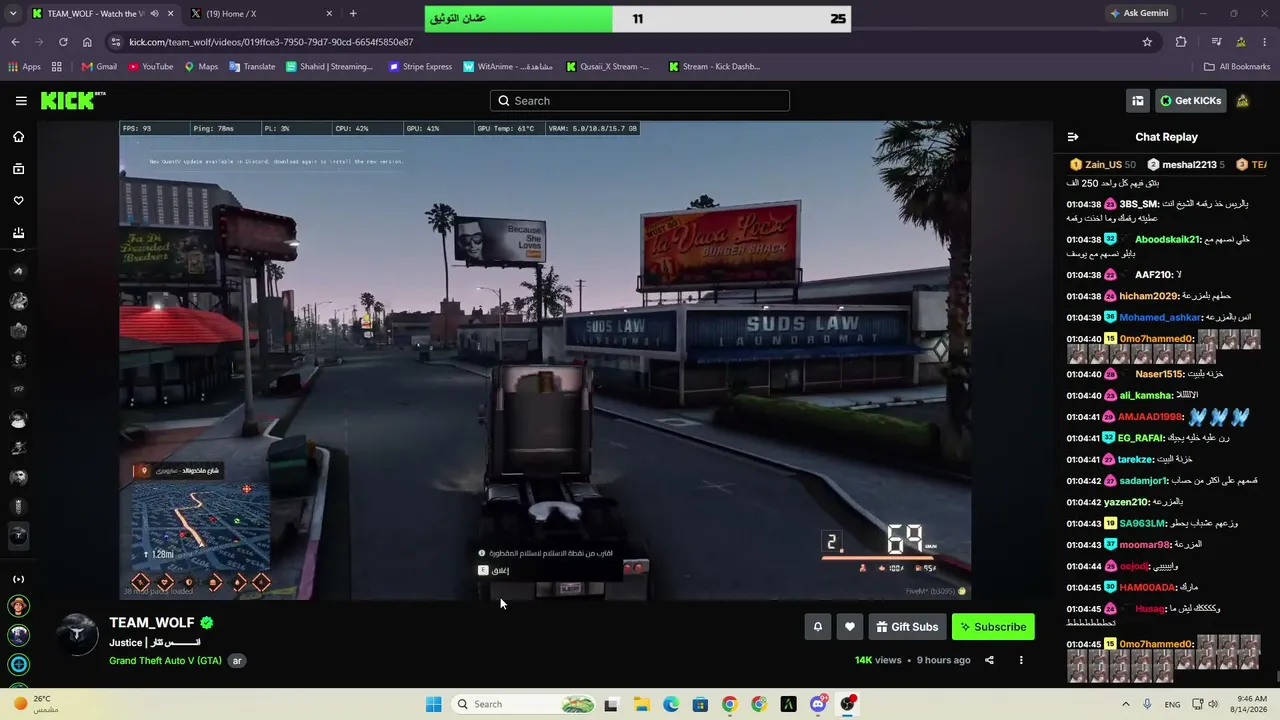Open the weather widget showing 26°C
Viewport: 1280px width, 720px height.
[36, 704]
